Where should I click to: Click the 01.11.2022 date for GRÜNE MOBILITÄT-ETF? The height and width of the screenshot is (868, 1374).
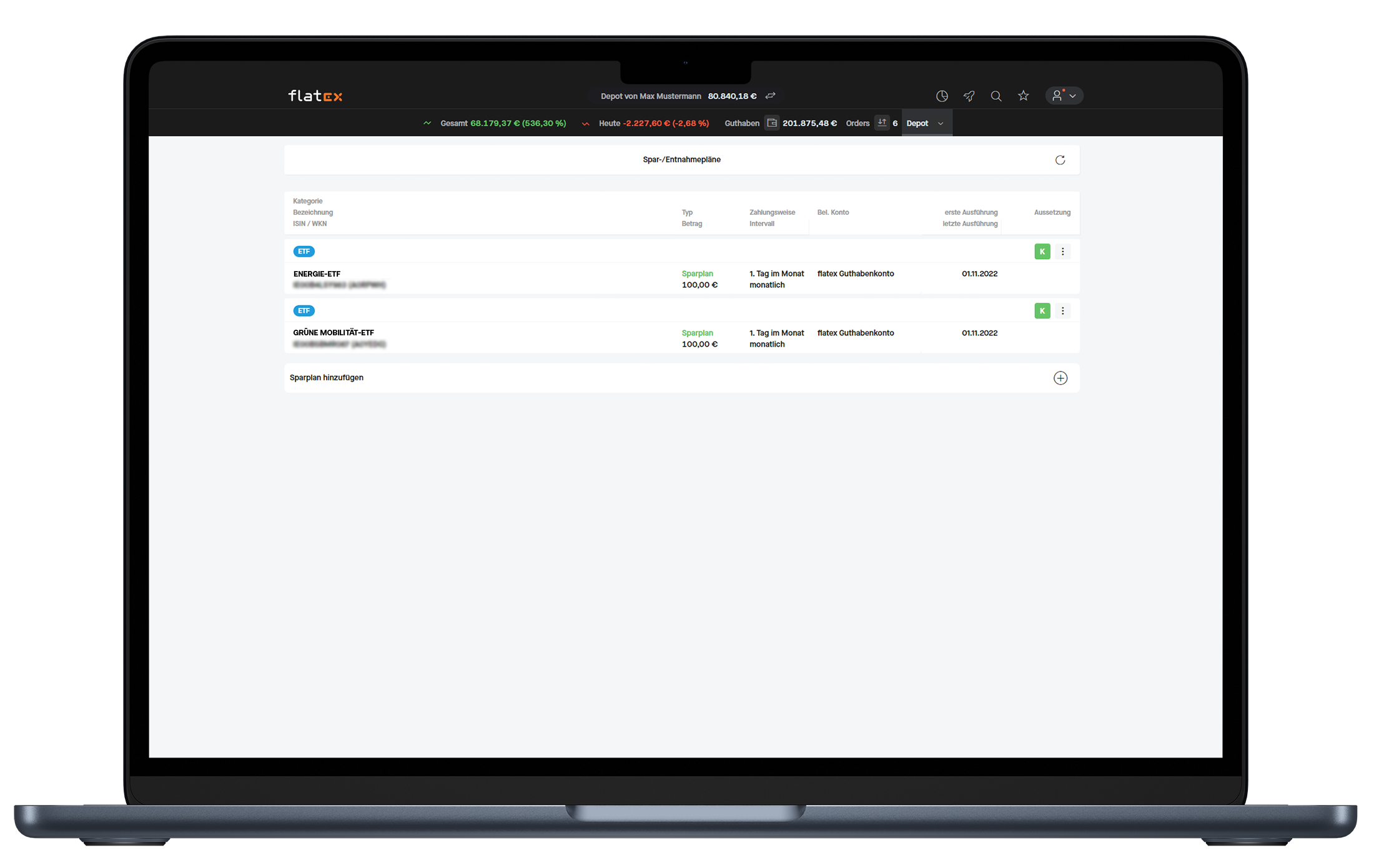tap(979, 333)
